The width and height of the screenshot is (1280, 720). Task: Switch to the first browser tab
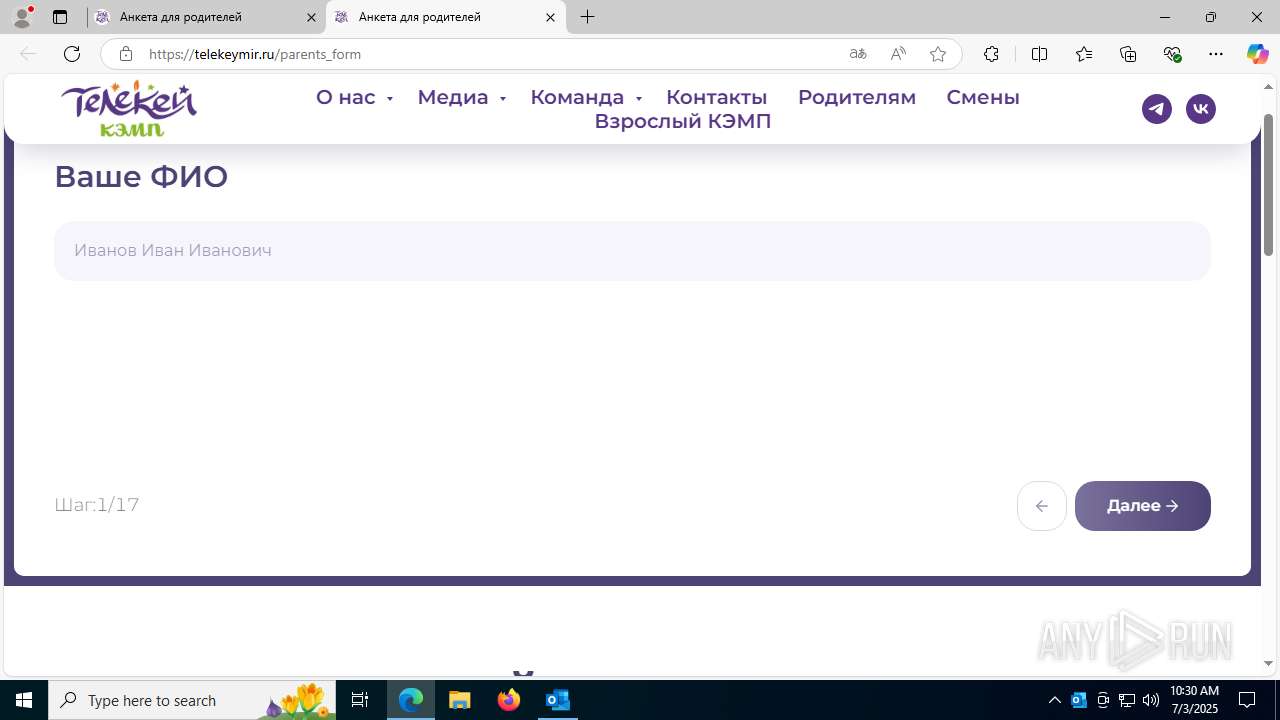pos(207,17)
